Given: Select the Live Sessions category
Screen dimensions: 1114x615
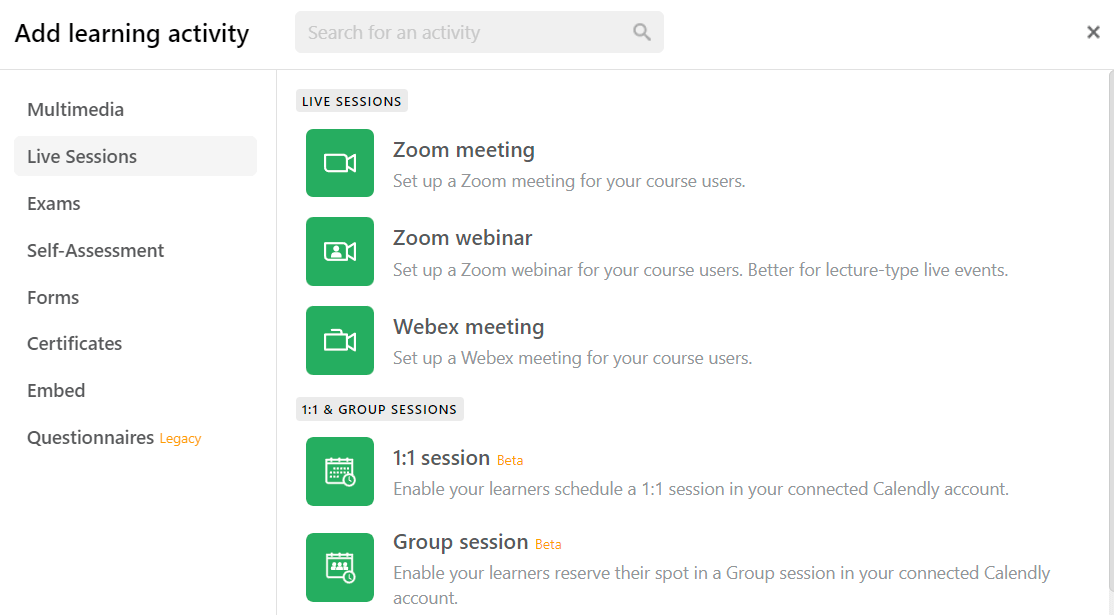Looking at the screenshot, I should point(135,156).
